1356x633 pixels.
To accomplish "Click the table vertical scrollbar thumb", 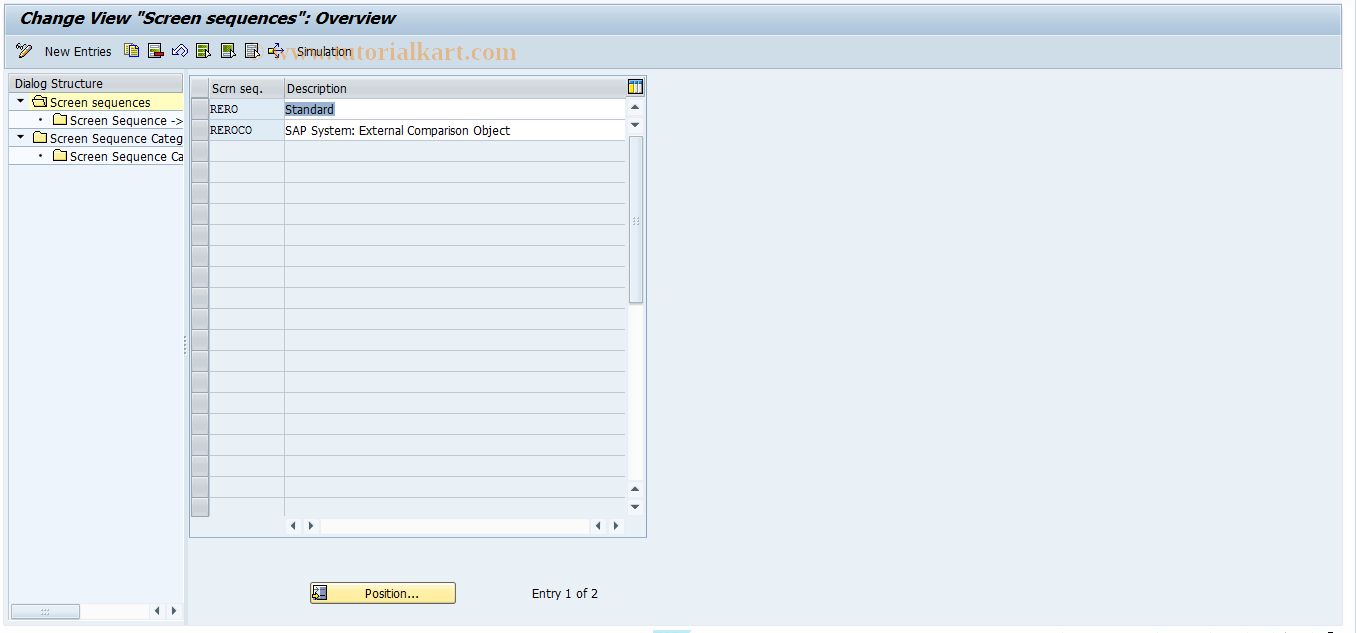I will (x=635, y=220).
